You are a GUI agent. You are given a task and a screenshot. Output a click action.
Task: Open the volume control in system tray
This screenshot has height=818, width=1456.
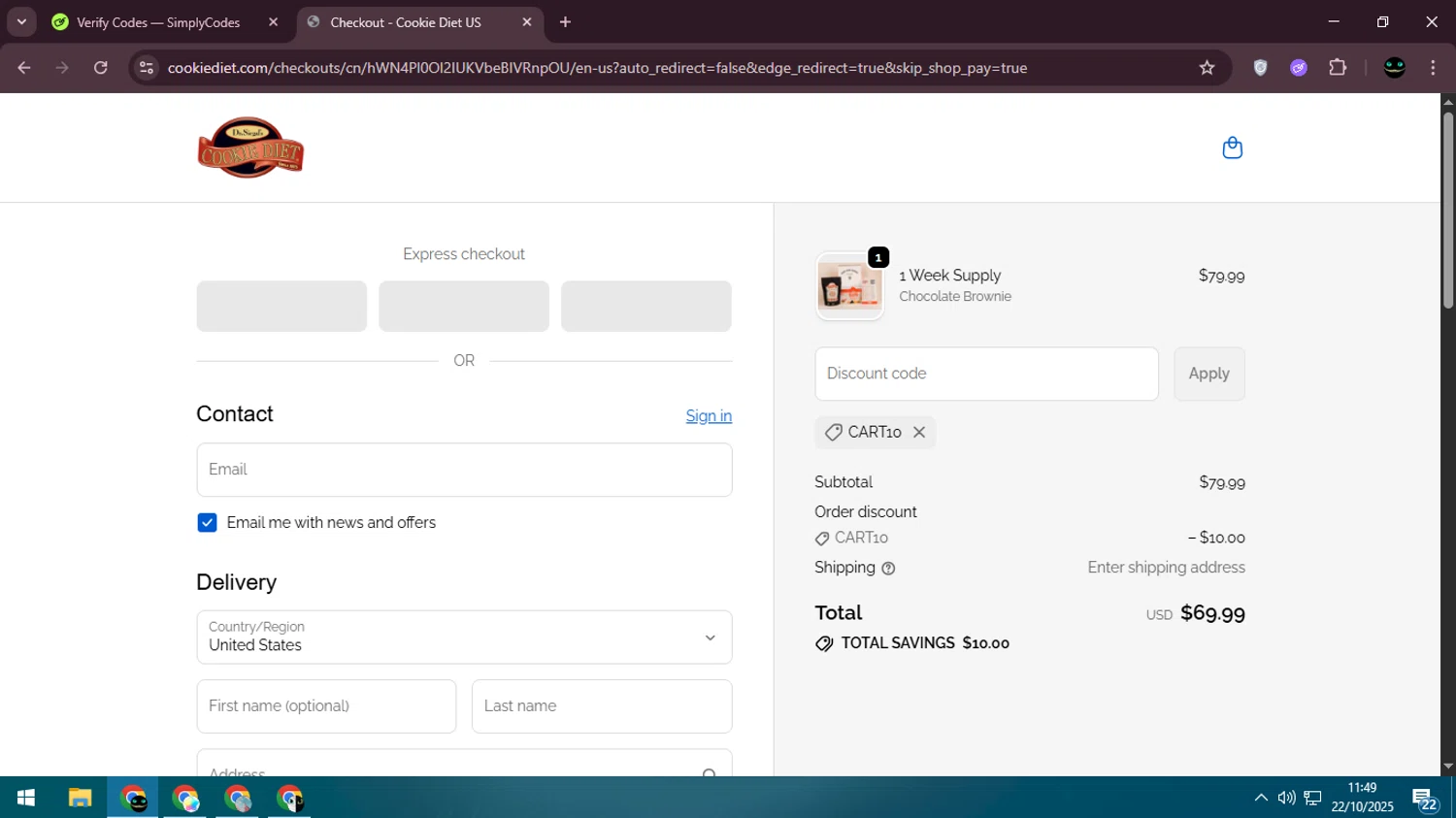pos(1286,798)
